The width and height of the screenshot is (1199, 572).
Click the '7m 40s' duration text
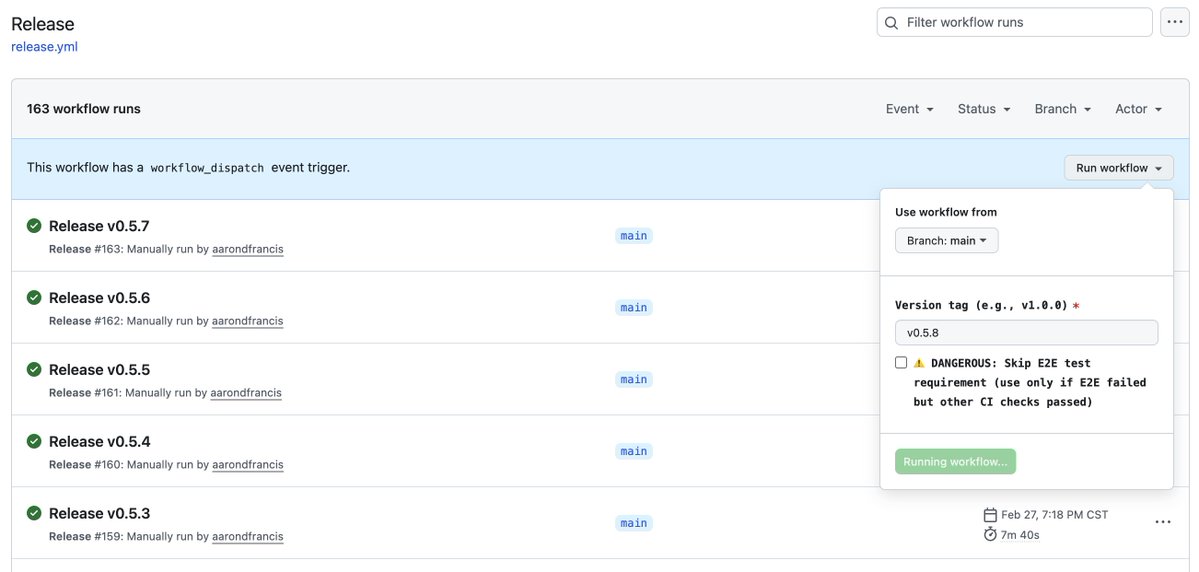pyautogui.click(x=1020, y=535)
